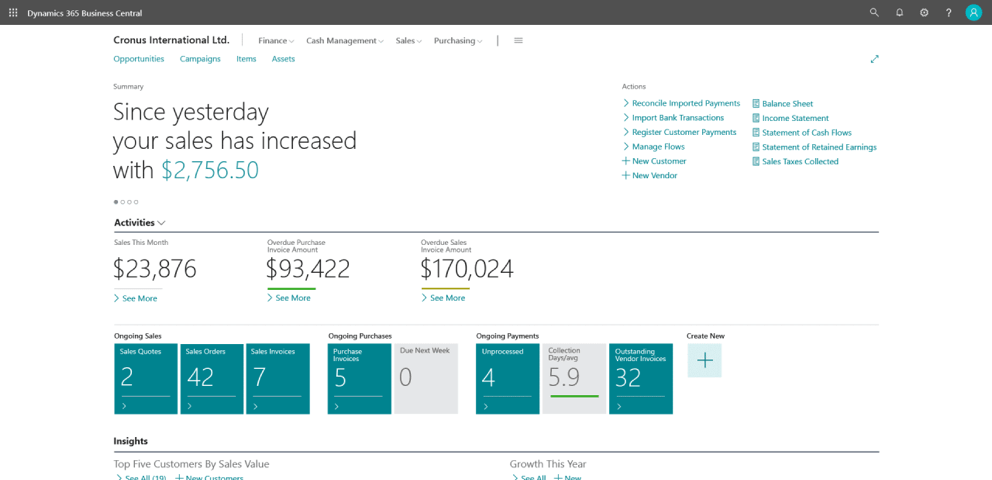Click the search magnifier icon
Image resolution: width=992 pixels, height=480 pixels.
874,13
